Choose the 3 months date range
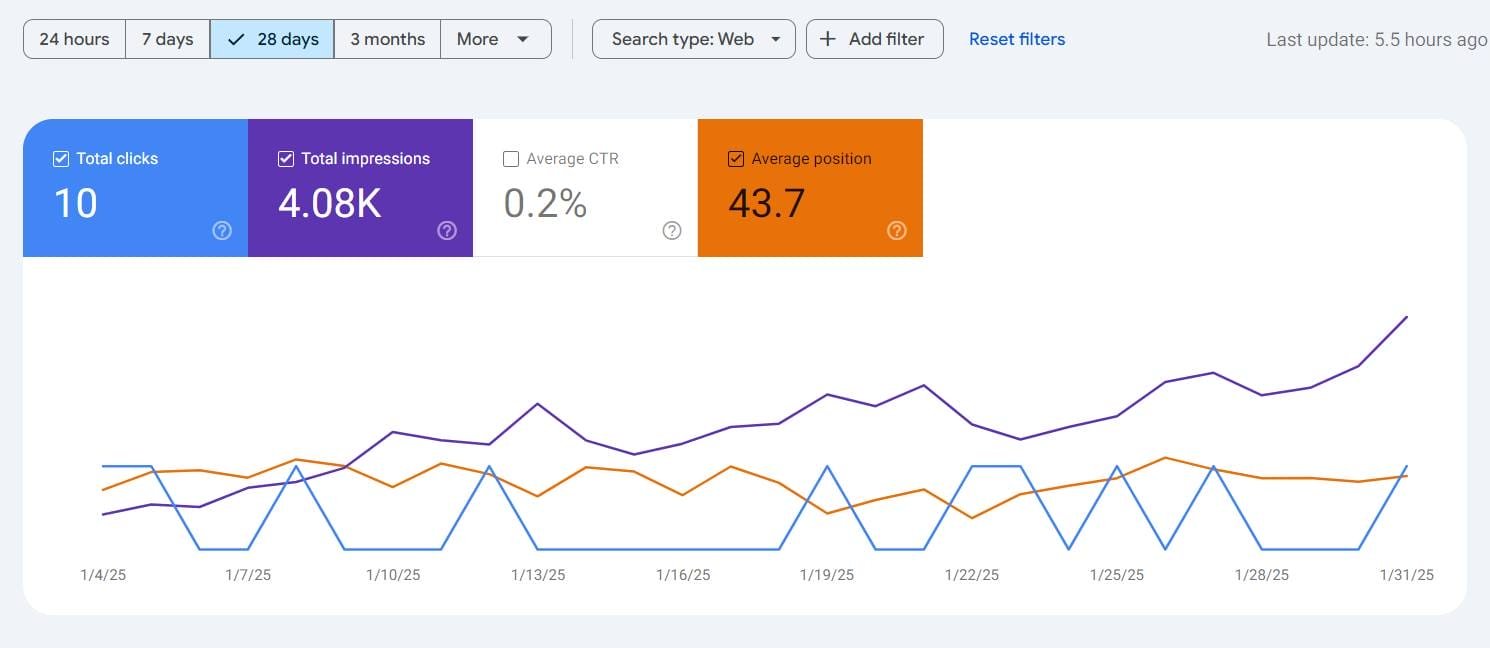Screen dimensions: 1490x648 click(387, 39)
